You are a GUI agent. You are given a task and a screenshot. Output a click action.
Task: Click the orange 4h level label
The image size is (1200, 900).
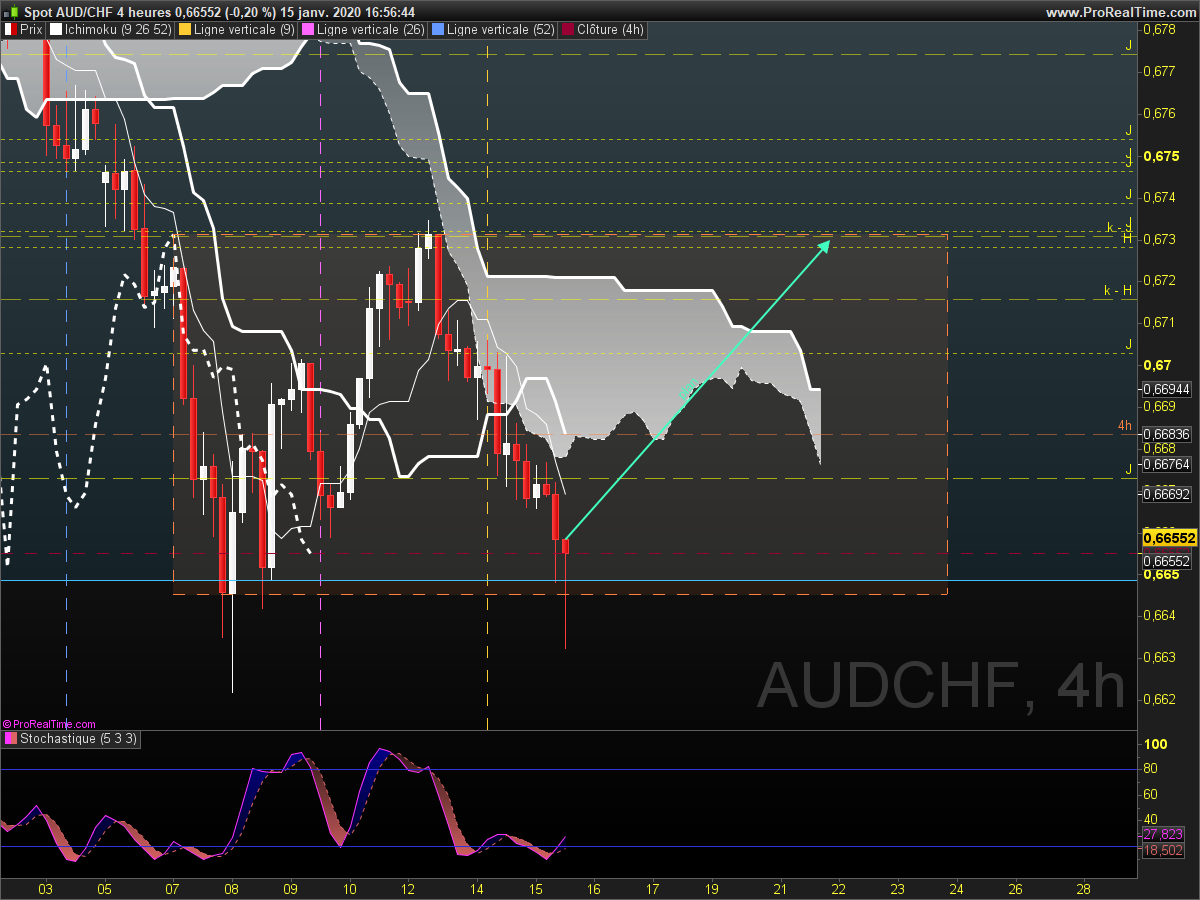1125,426
